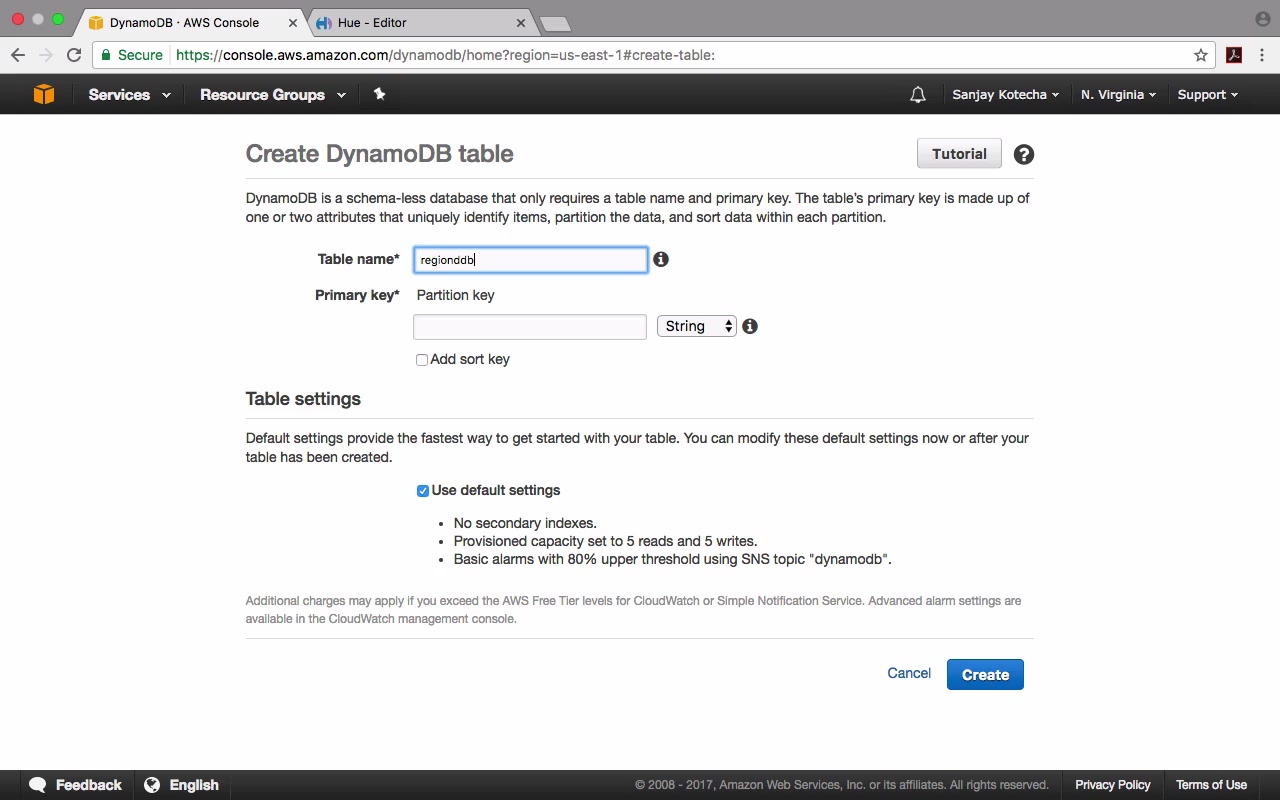Screen dimensions: 1280x800
Task: Open help via the question mark icon
Action: 1024,154
